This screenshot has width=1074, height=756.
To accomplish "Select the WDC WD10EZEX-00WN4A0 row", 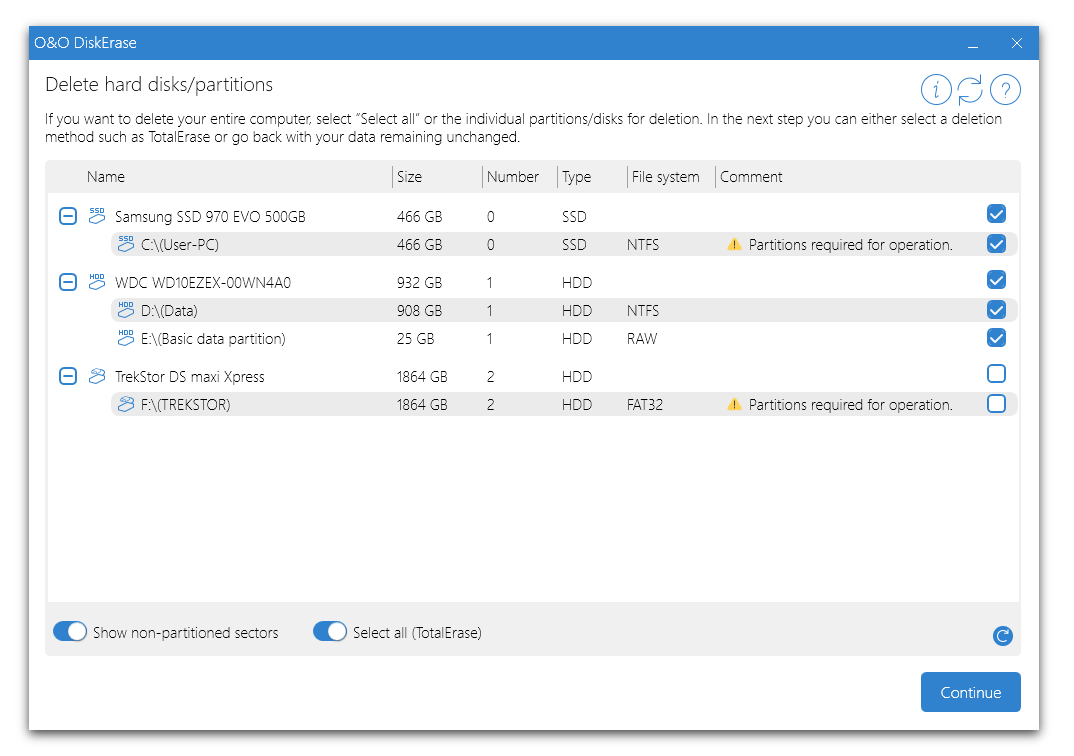I will click(x=533, y=282).
